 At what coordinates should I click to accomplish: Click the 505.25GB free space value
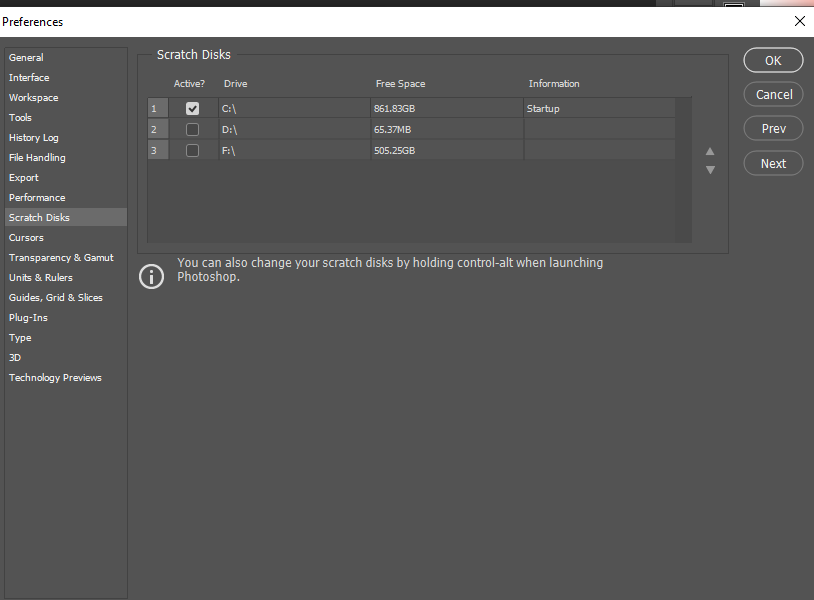coord(394,151)
